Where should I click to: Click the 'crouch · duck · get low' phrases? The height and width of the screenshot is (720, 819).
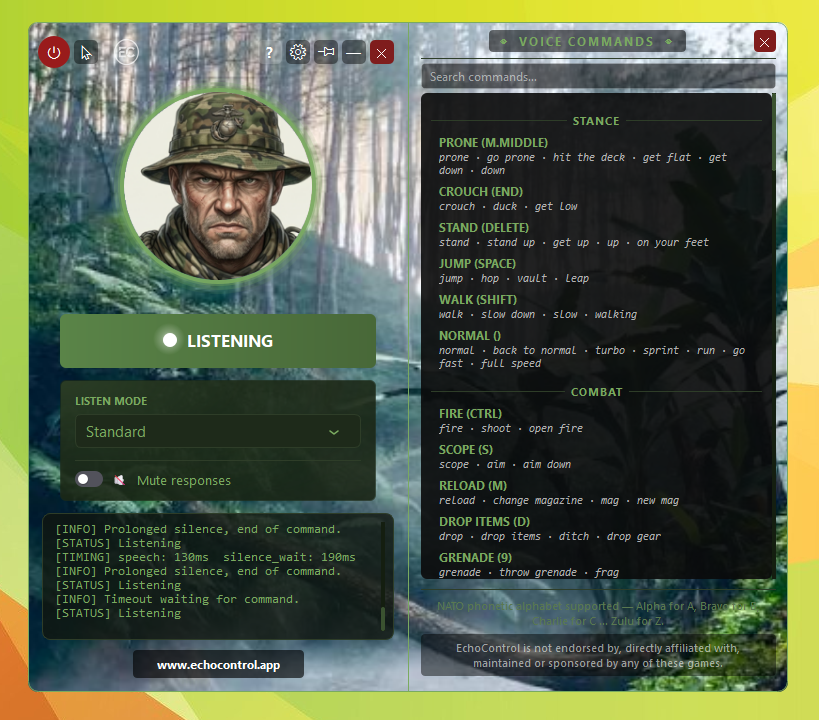click(x=508, y=206)
